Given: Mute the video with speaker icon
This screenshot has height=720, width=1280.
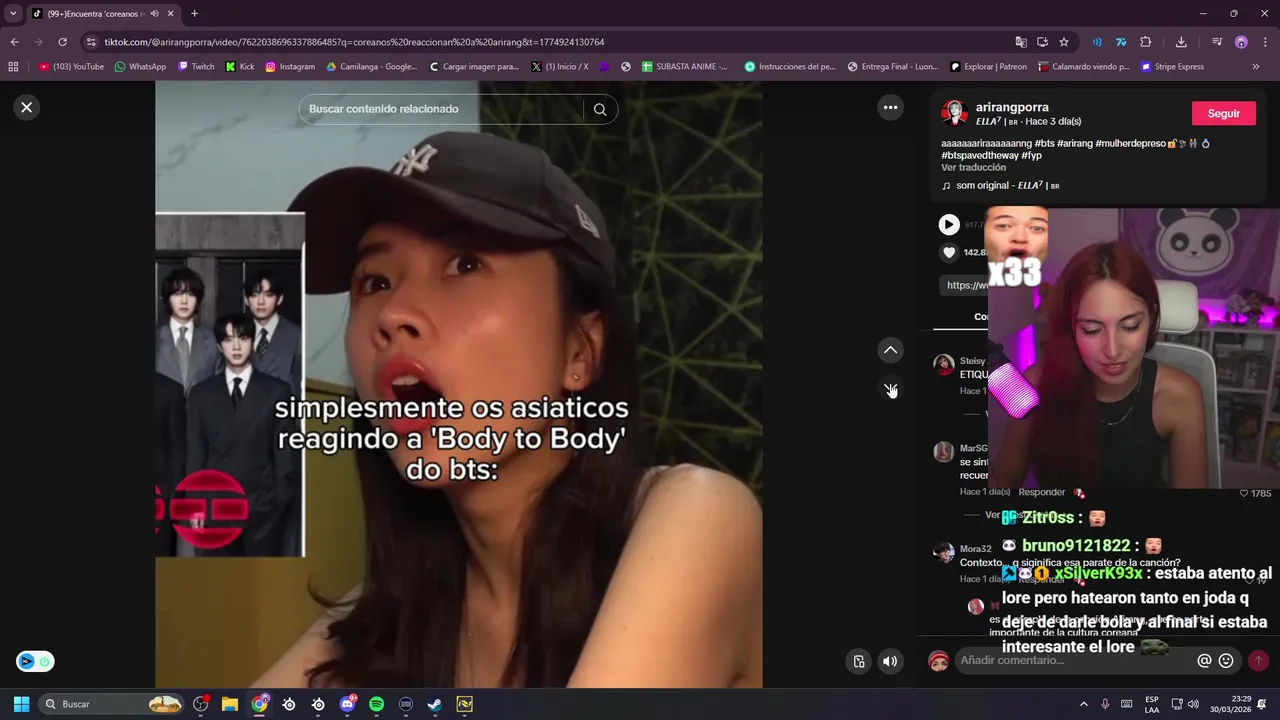Looking at the screenshot, I should [x=890, y=661].
